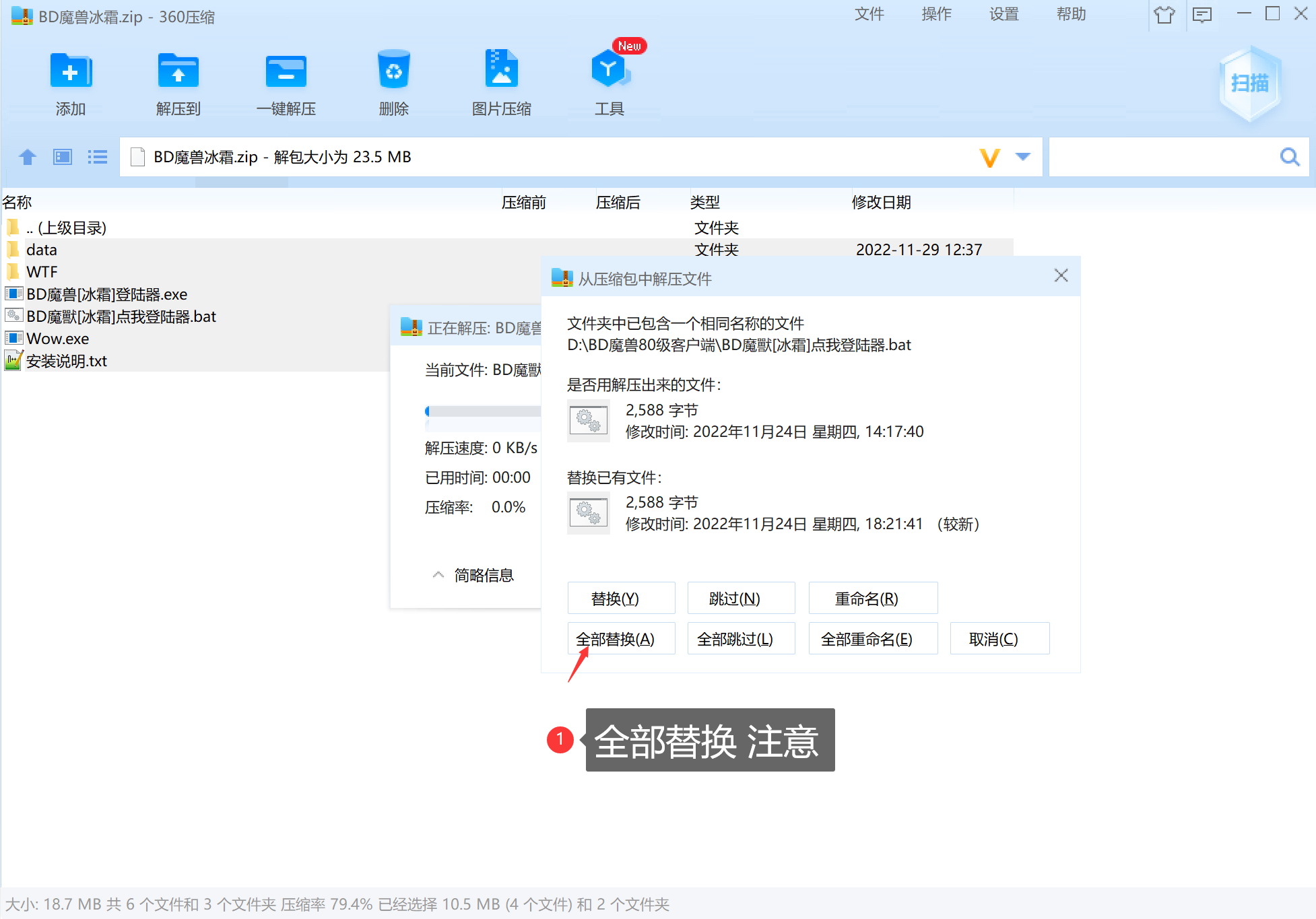The height and width of the screenshot is (919, 1316).
Task: Click the conflicting file path D:\BD魔兽80级客户端 text
Action: click(739, 345)
